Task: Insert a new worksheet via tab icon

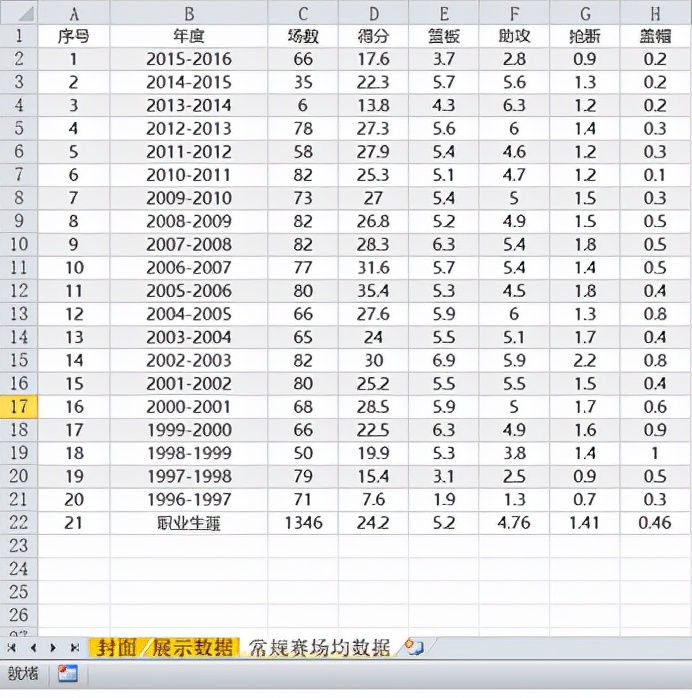Action: coord(413,648)
